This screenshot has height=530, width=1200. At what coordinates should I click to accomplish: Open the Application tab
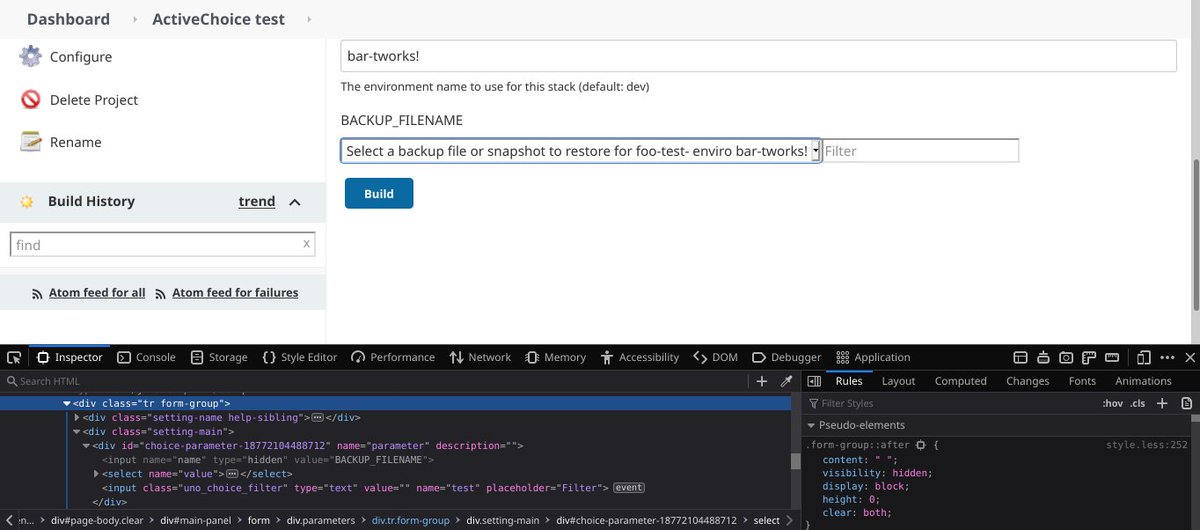tap(873, 357)
